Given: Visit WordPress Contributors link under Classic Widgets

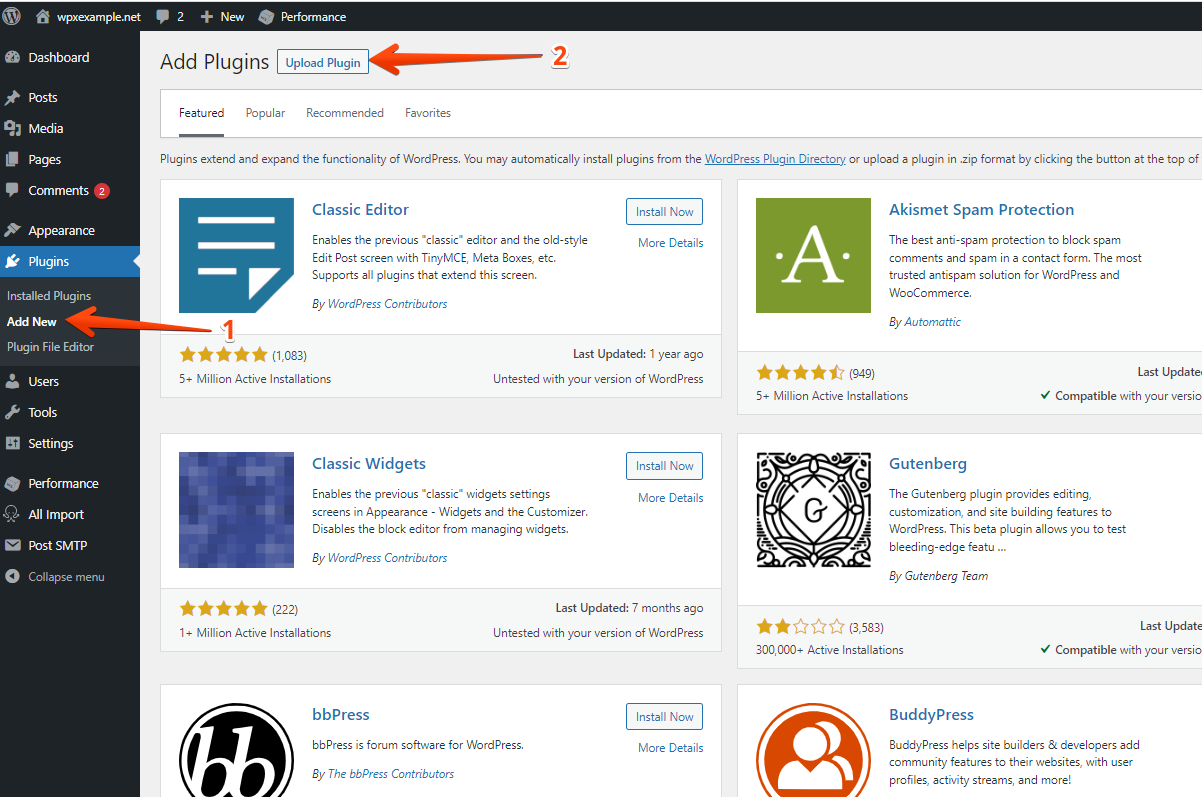Looking at the screenshot, I should [388, 558].
